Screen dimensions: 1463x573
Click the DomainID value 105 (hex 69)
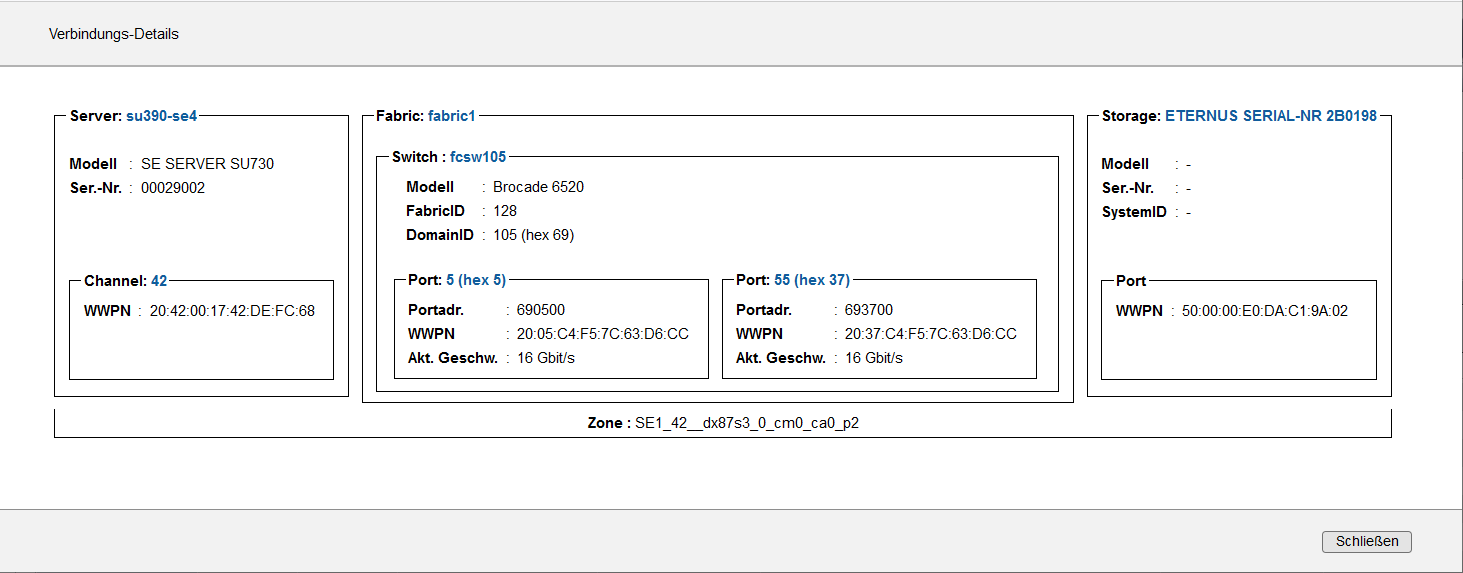[x=533, y=235]
